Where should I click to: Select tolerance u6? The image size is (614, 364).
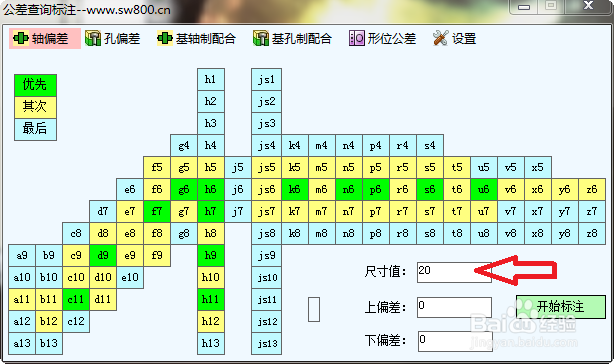[x=484, y=189]
